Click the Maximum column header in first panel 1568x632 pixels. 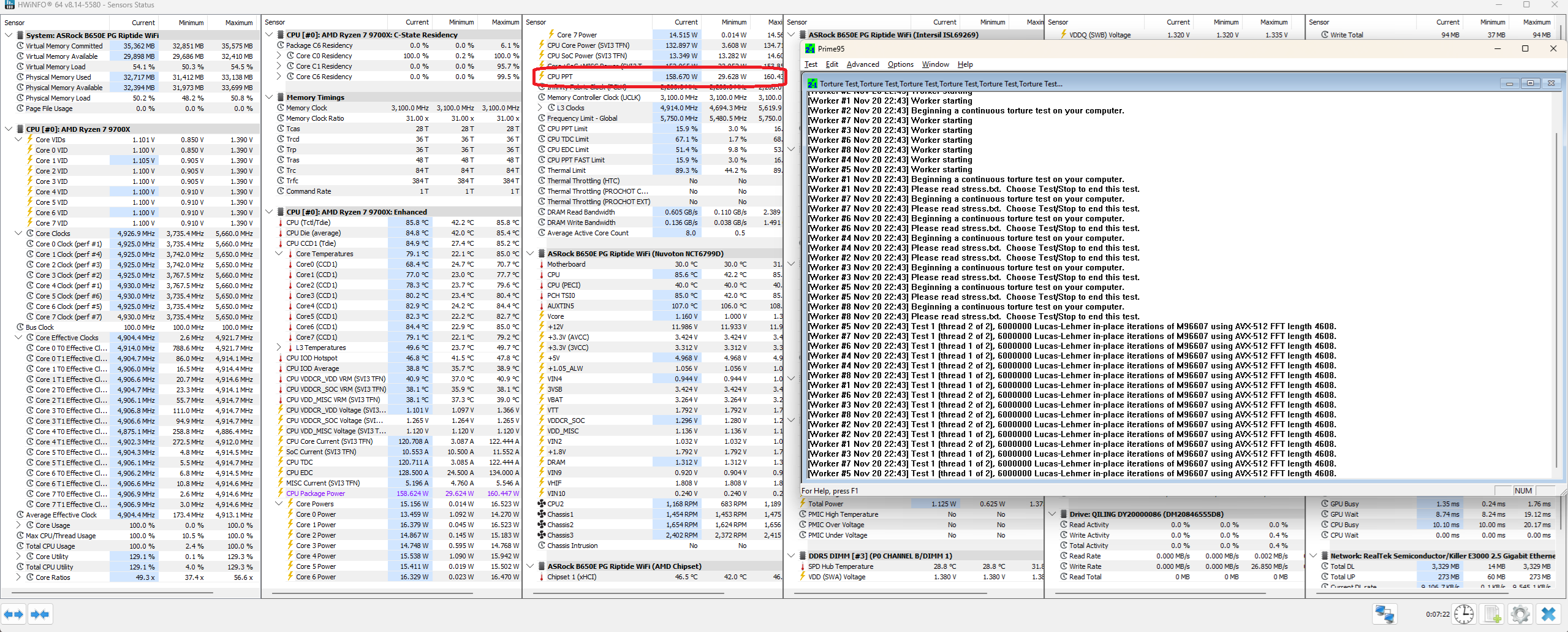point(239,23)
